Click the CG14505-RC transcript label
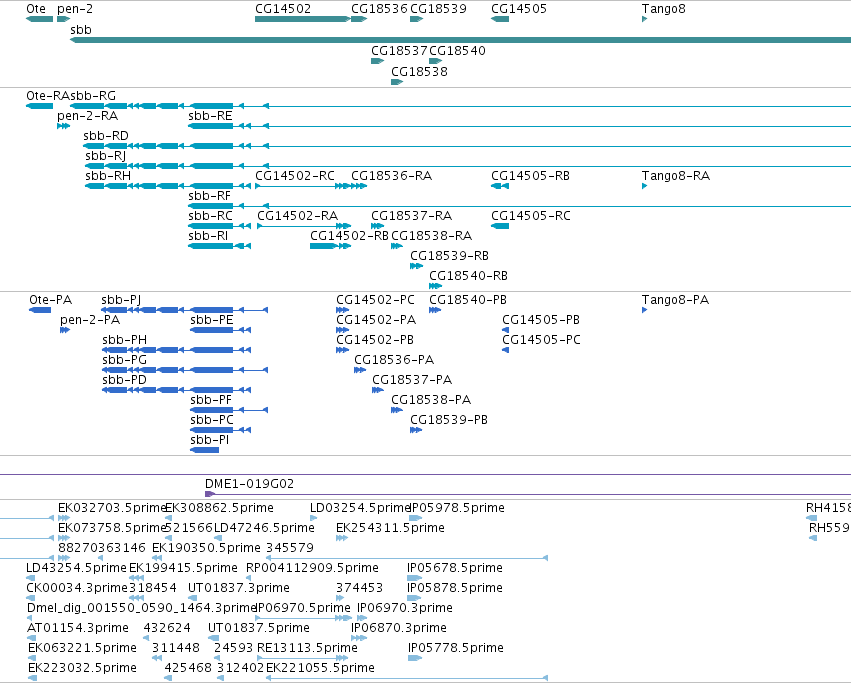This screenshot has width=851, height=683. (x=531, y=216)
